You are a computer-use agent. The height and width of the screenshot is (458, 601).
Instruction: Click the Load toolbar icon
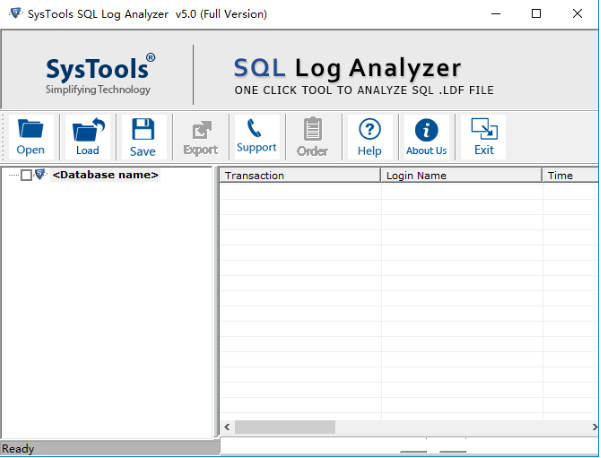coord(88,130)
